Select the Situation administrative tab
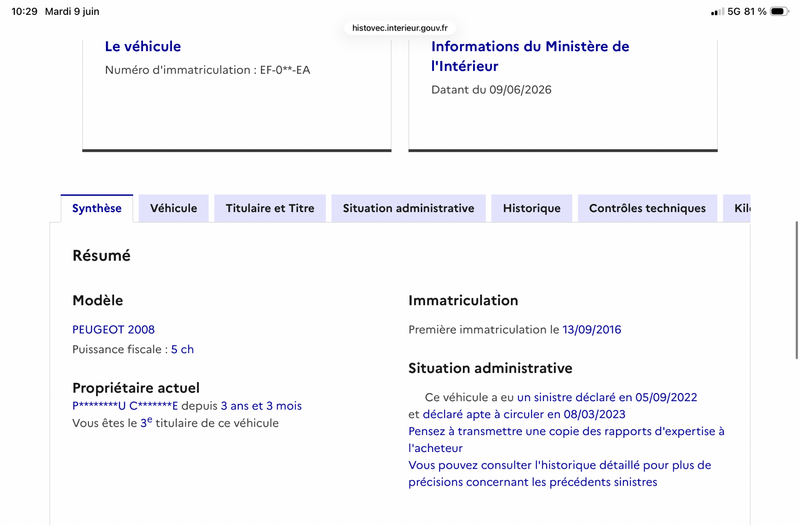 click(x=408, y=208)
